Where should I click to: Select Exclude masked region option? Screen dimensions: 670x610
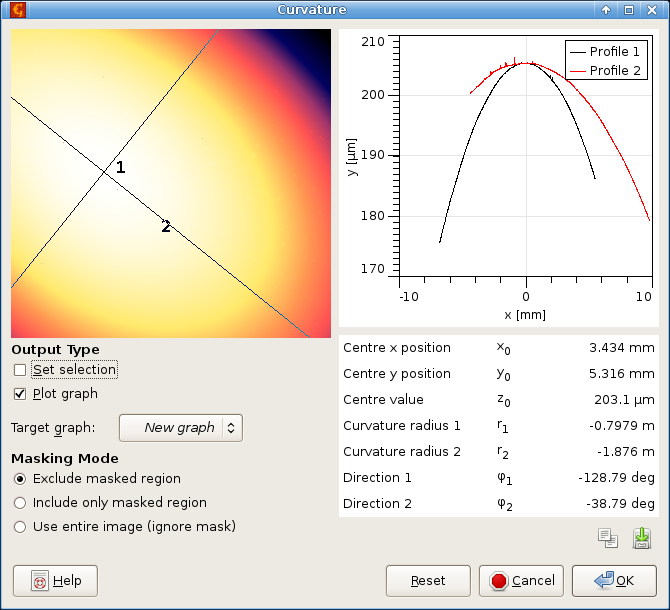(20, 478)
